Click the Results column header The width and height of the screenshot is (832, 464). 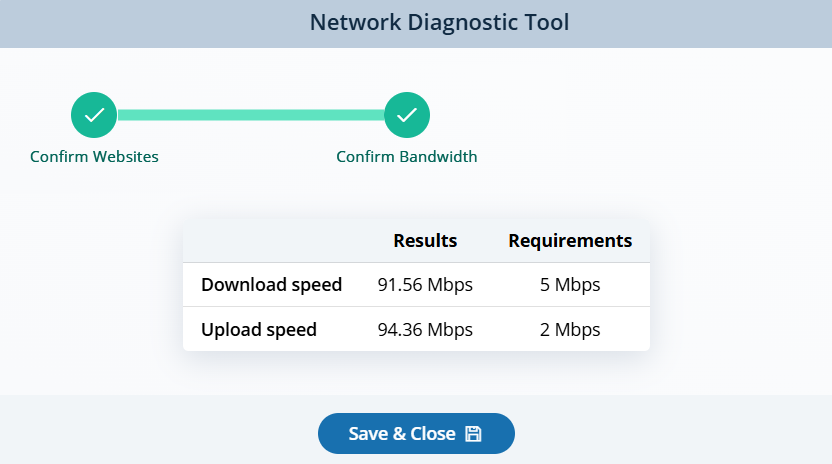coord(425,241)
